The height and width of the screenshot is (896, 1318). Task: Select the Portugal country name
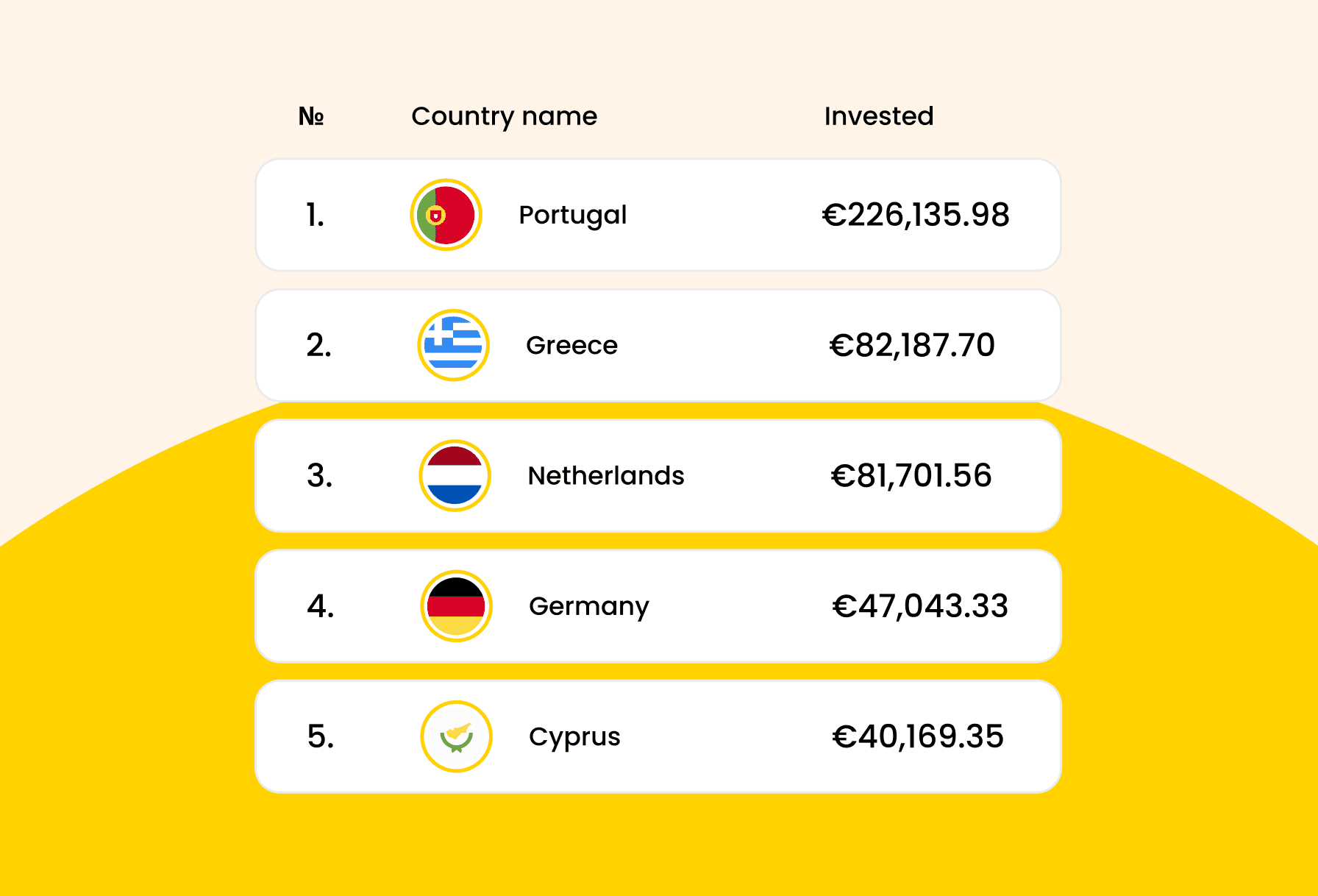(572, 215)
